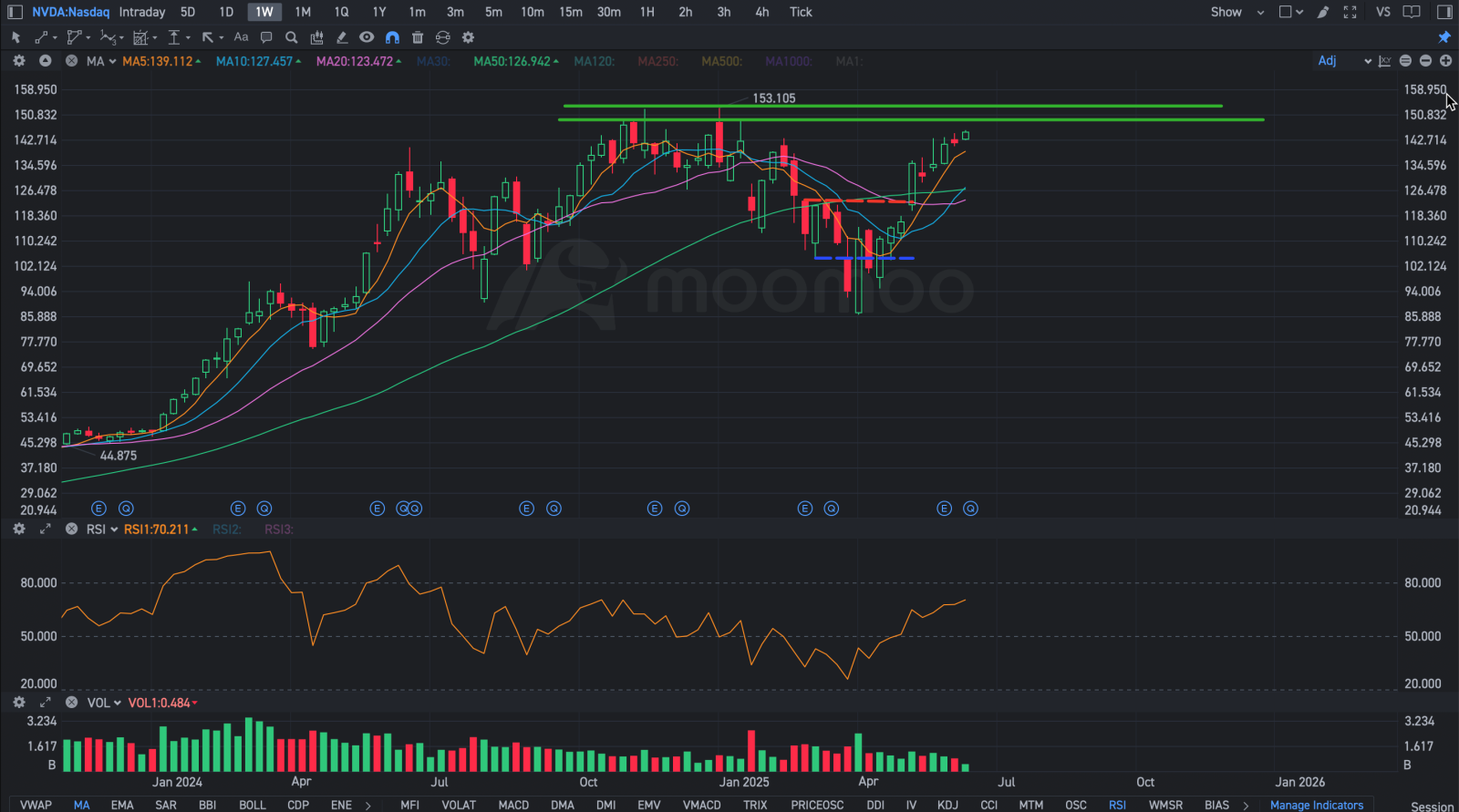This screenshot has width=1459, height=812.
Task: Expand the Adj price adjustment dropdown
Action: [x=1344, y=61]
